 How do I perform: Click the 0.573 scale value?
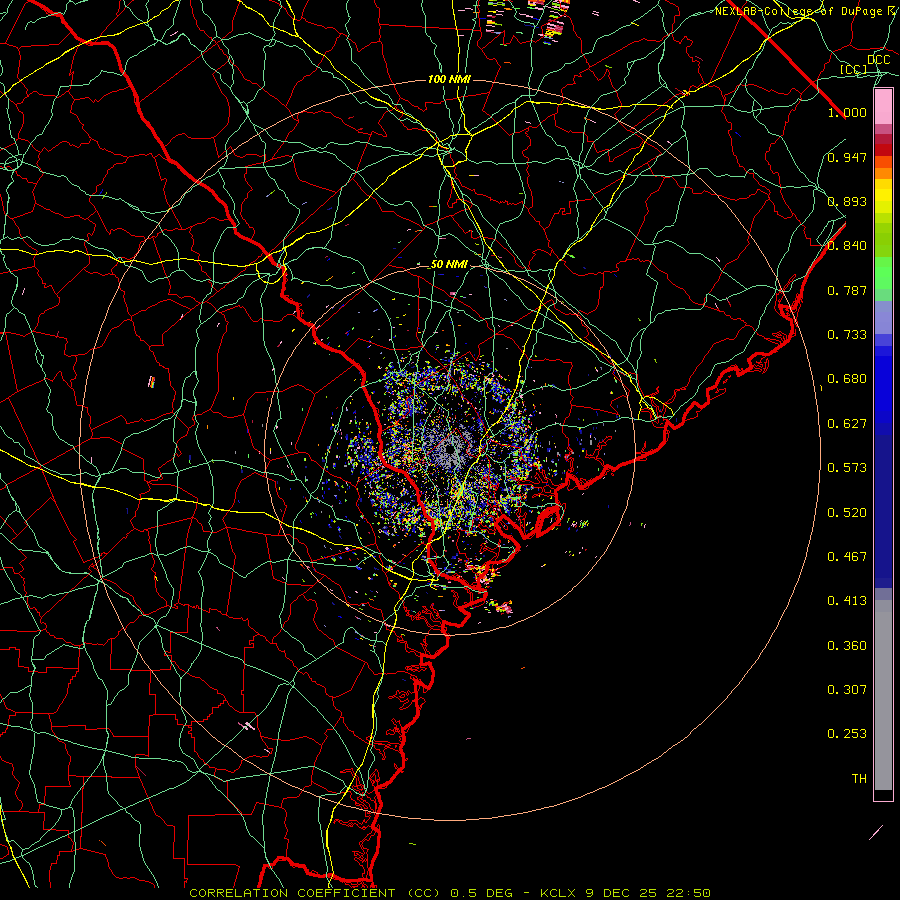pyautogui.click(x=847, y=468)
